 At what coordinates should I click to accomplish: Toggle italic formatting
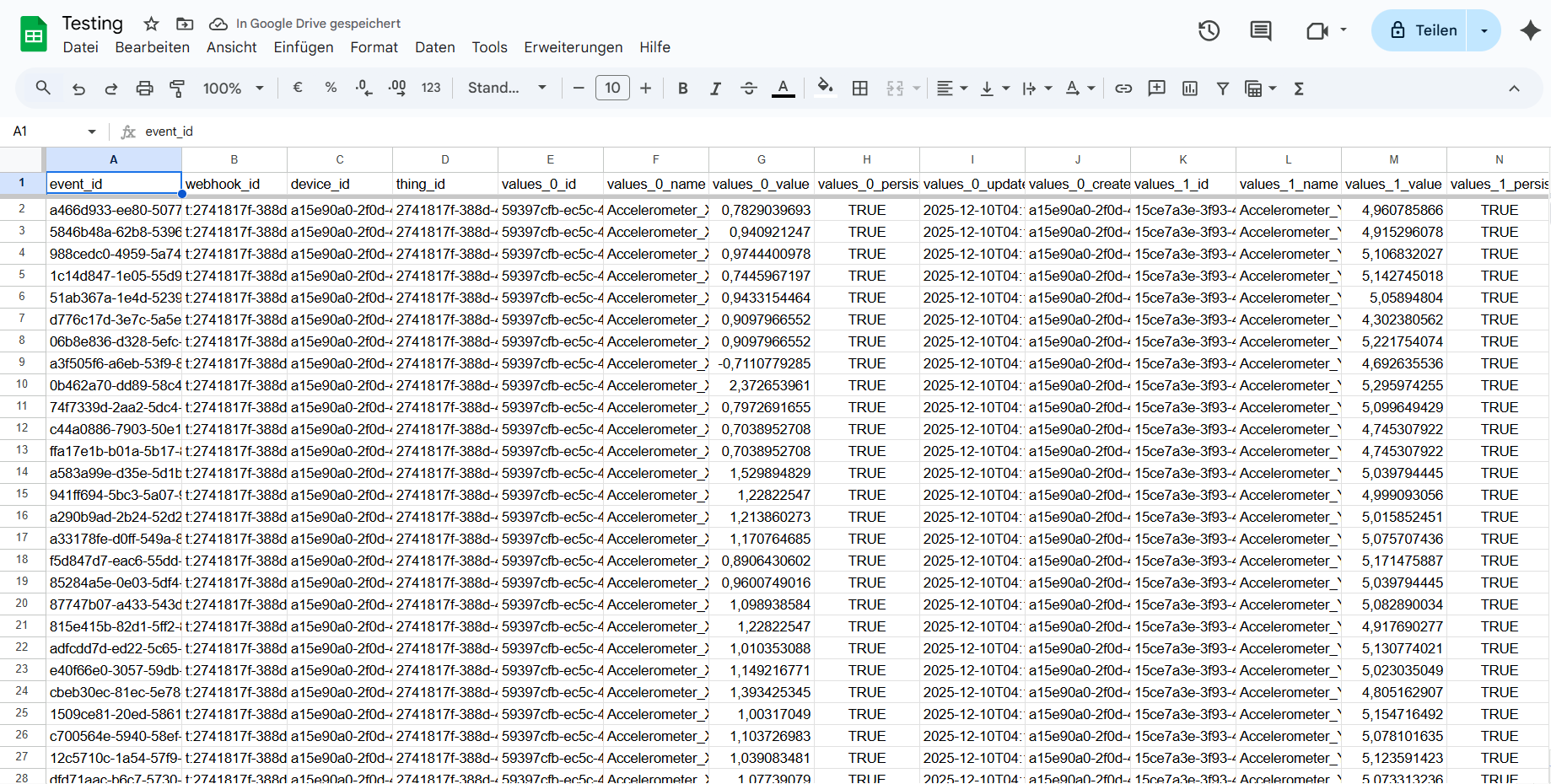[715, 88]
